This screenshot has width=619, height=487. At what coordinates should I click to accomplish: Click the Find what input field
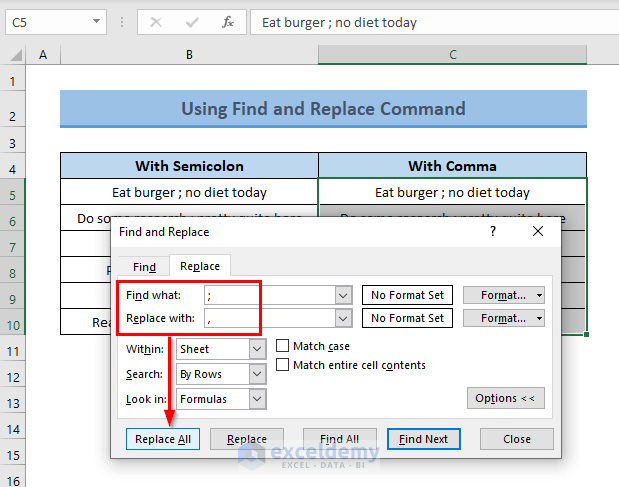click(x=270, y=295)
